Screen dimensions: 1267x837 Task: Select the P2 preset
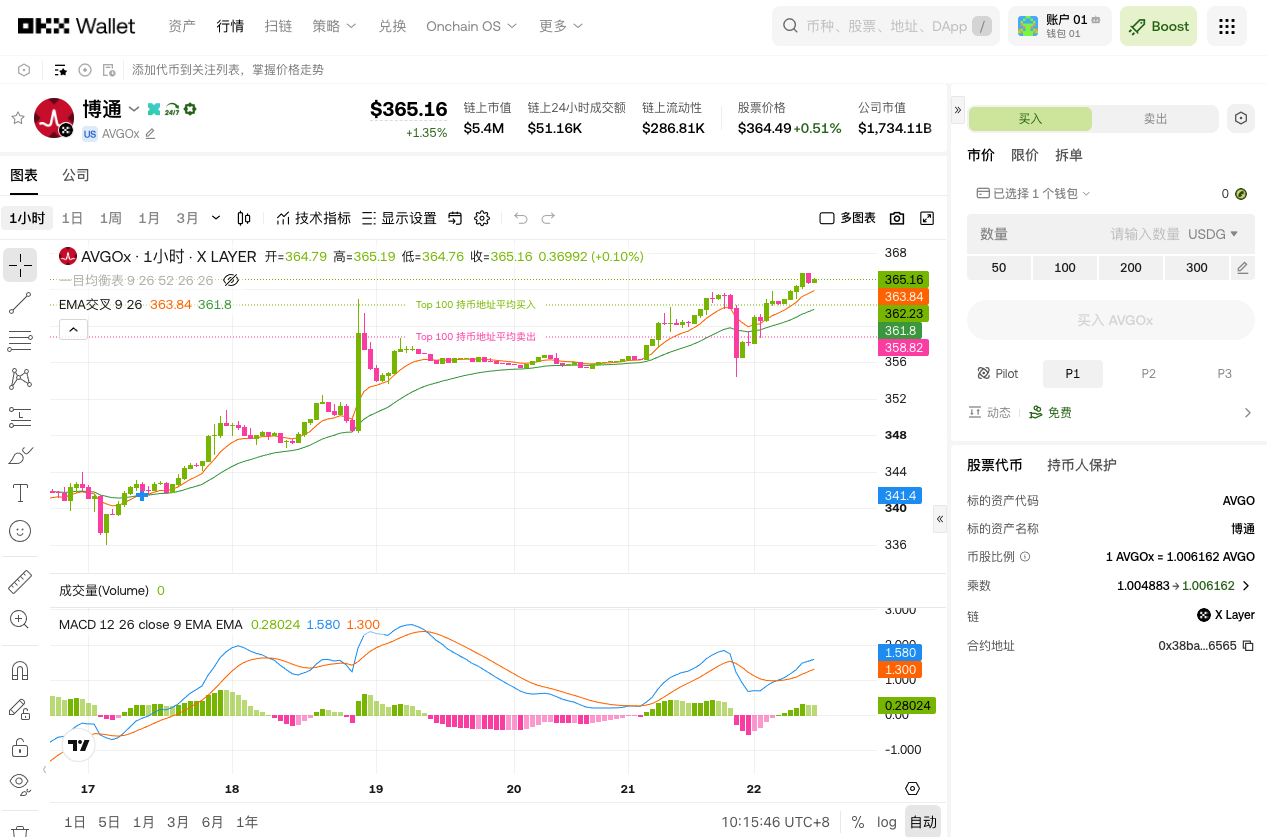point(1148,373)
